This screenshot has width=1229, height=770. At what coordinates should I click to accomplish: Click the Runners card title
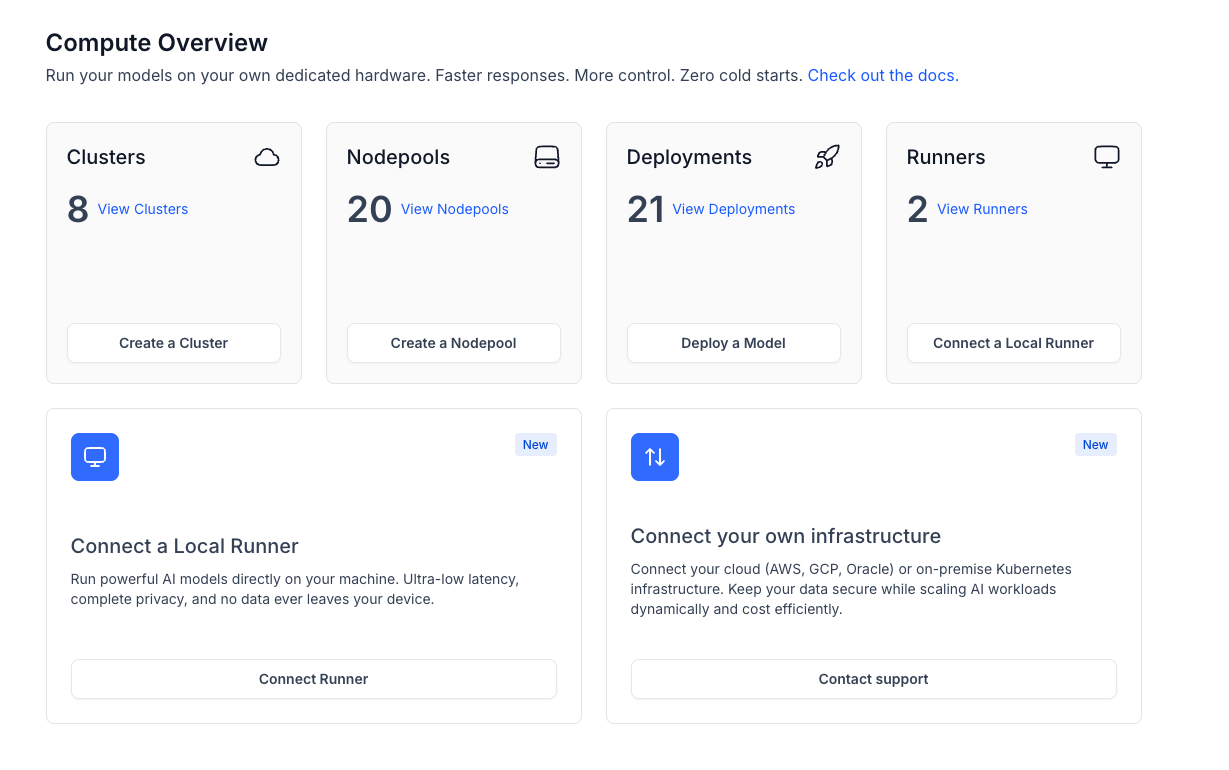(946, 157)
